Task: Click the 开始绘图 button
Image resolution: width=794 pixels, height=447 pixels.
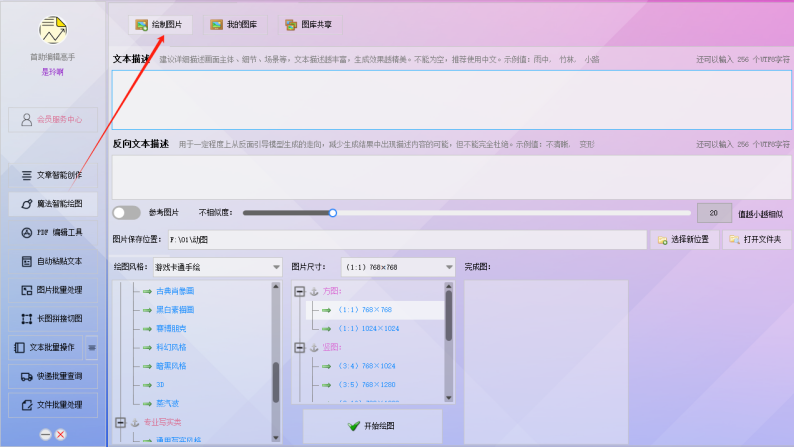Action: (x=372, y=426)
